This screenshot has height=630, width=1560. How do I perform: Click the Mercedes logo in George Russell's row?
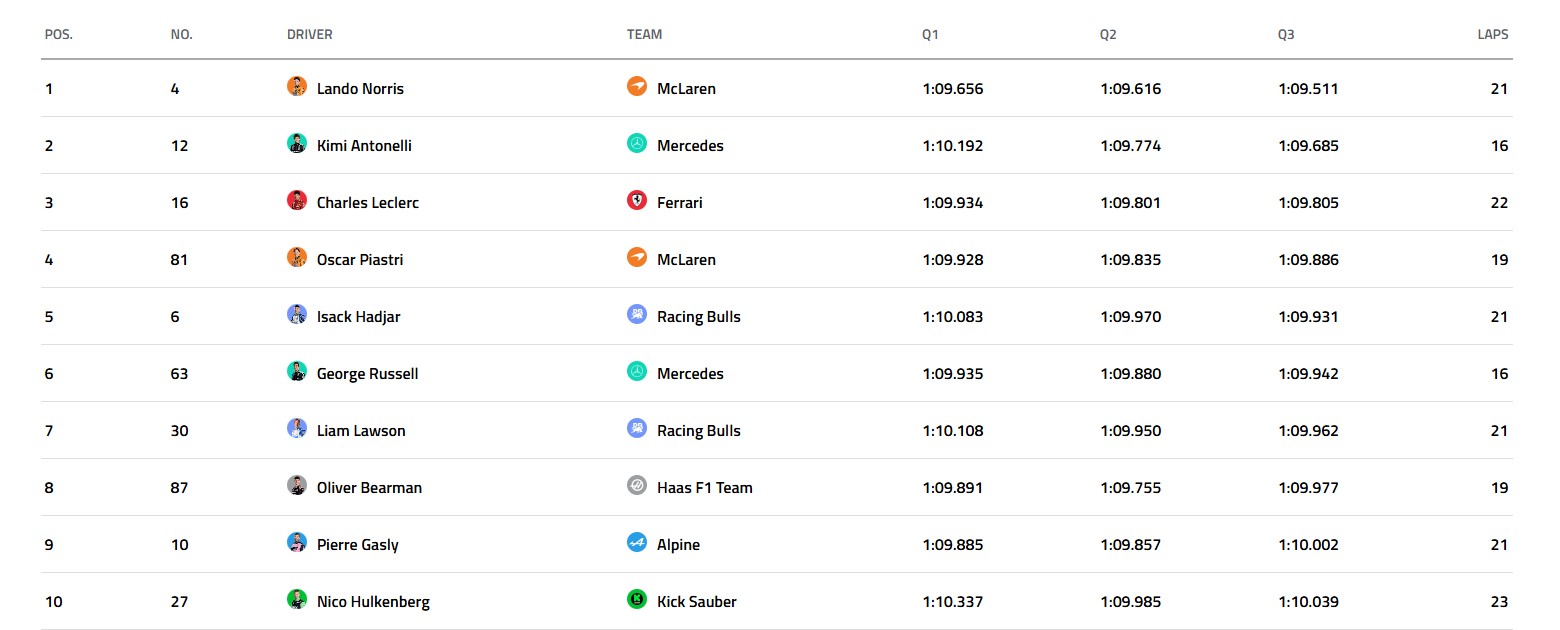point(637,372)
